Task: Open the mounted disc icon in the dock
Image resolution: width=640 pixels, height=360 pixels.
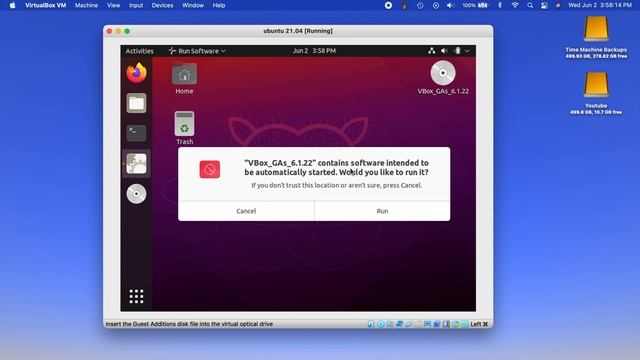Action: 136,194
